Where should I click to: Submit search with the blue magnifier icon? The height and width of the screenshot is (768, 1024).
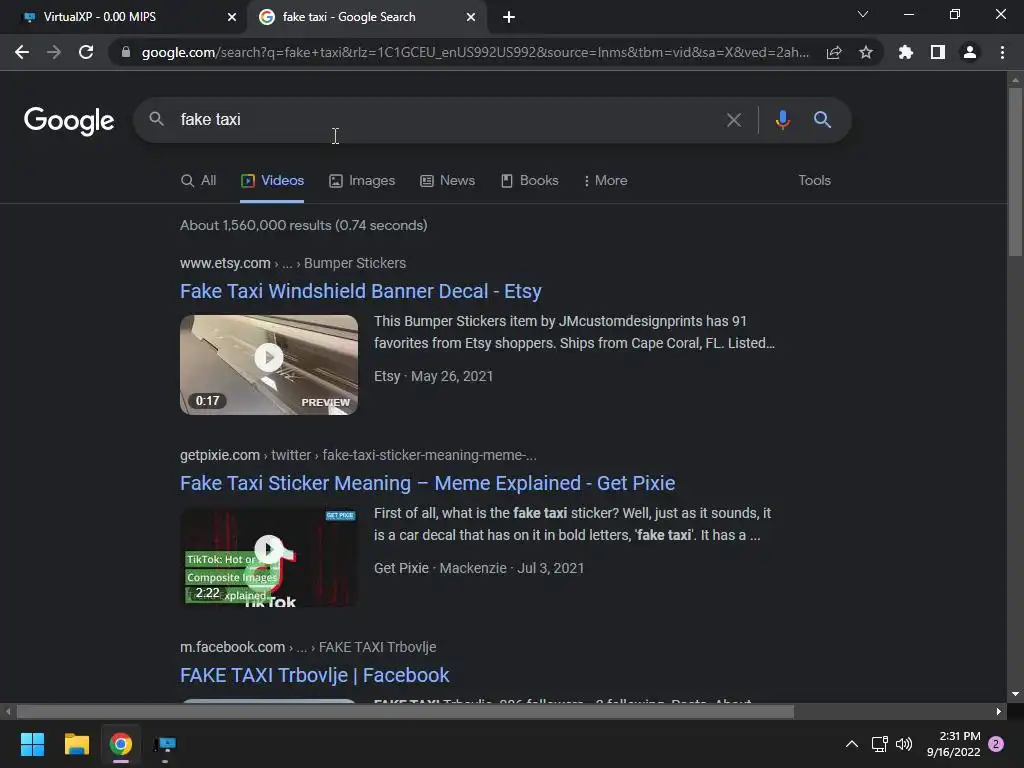point(822,120)
